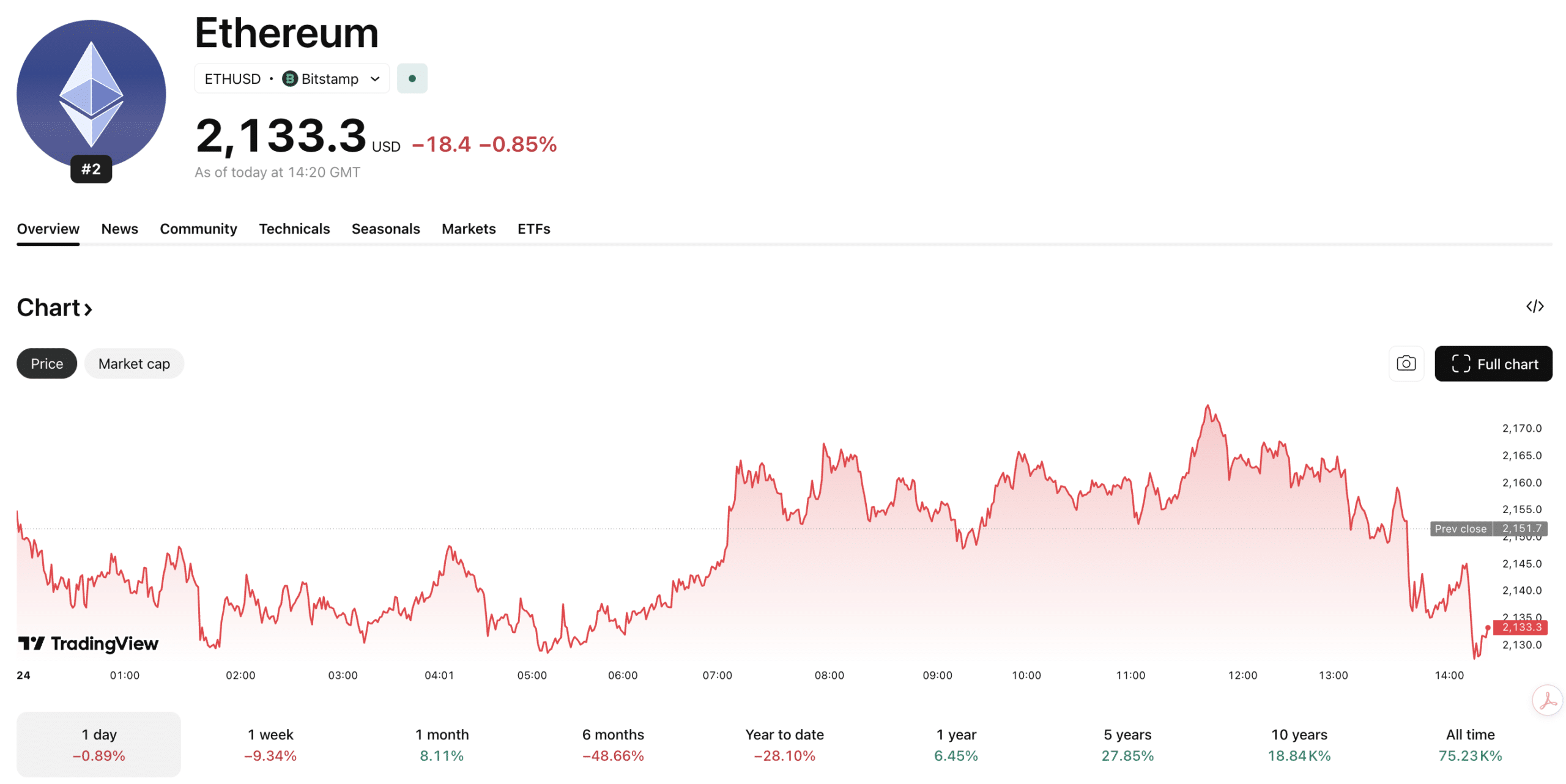Click the red floating PDF icon

[x=1548, y=700]
